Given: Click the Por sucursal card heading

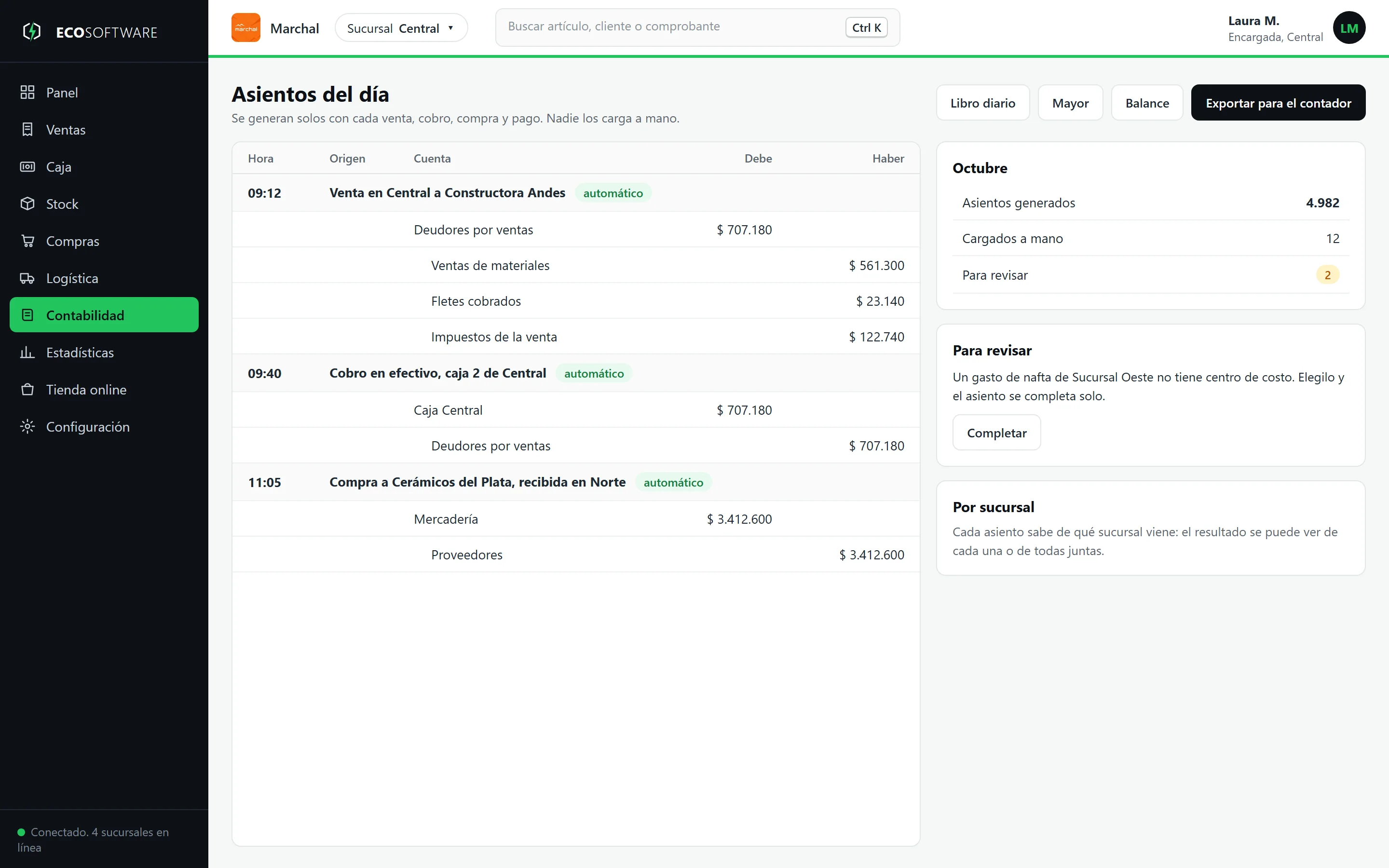Looking at the screenshot, I should pos(994,507).
